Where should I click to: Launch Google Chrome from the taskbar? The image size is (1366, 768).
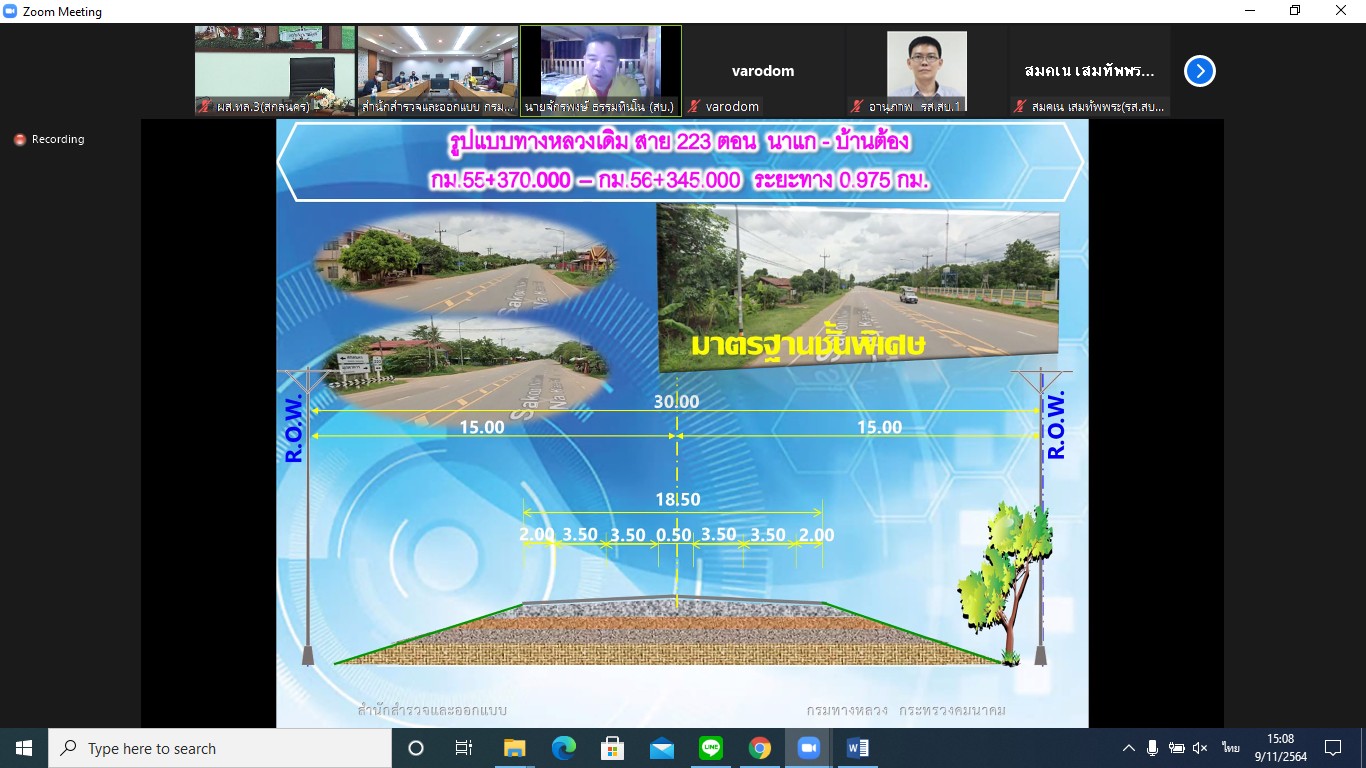pyautogui.click(x=759, y=748)
